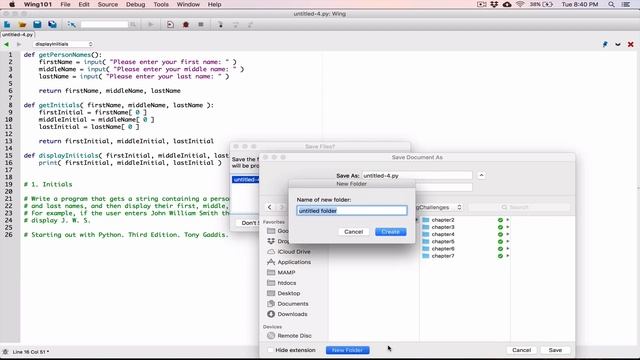Expand the chapter7 folder arrow
This screenshot has height=360, width=640.
(508, 256)
